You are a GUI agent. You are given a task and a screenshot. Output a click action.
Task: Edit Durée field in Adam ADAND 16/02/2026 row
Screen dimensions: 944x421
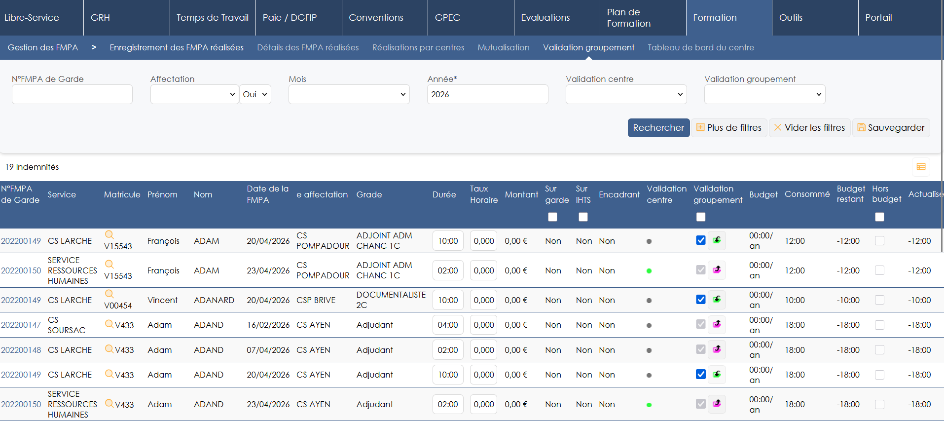448,325
